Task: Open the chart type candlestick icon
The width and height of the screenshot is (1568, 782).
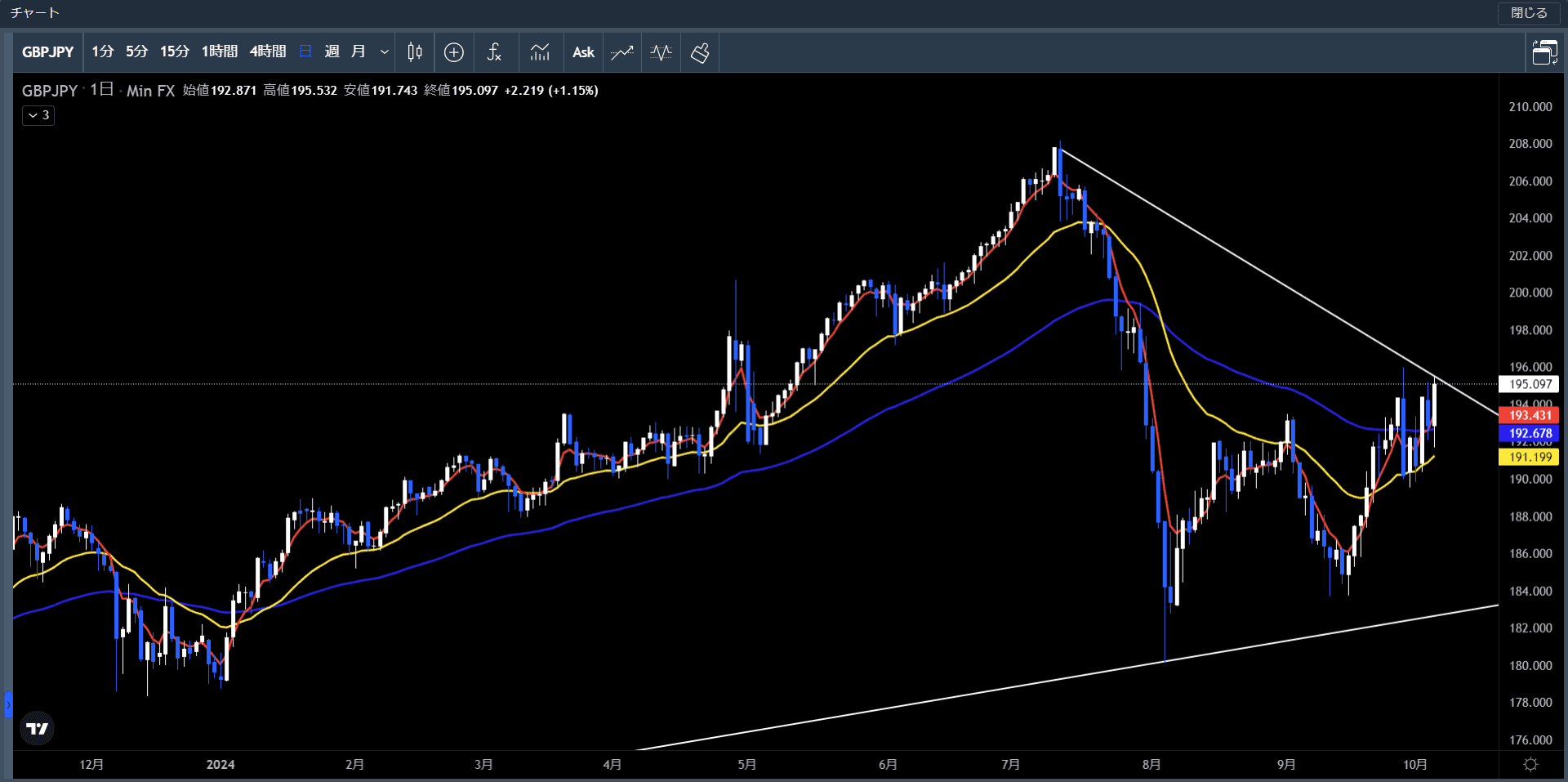Action: 415,52
